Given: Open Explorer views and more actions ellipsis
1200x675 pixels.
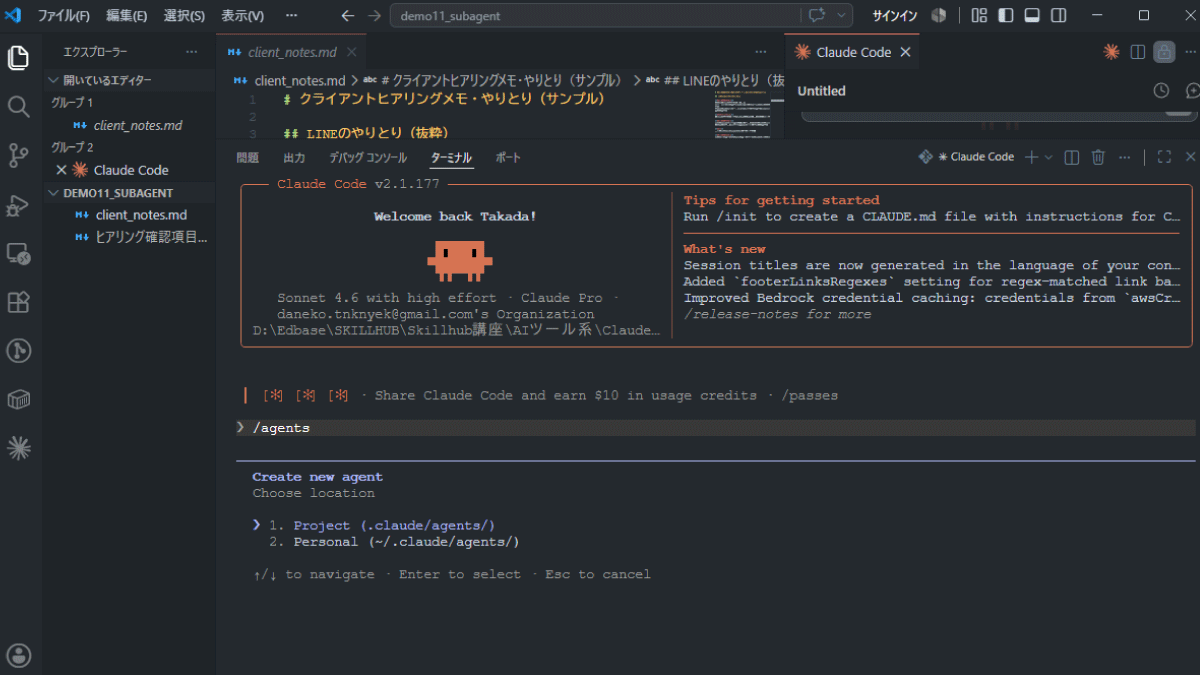Looking at the screenshot, I should (192, 52).
